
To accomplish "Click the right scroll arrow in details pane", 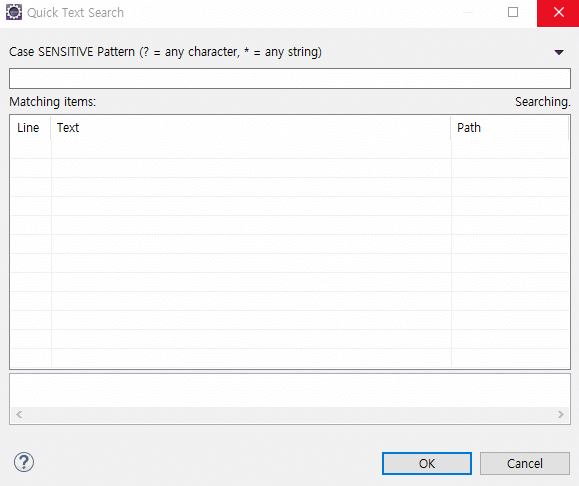I will pyautogui.click(x=561, y=414).
